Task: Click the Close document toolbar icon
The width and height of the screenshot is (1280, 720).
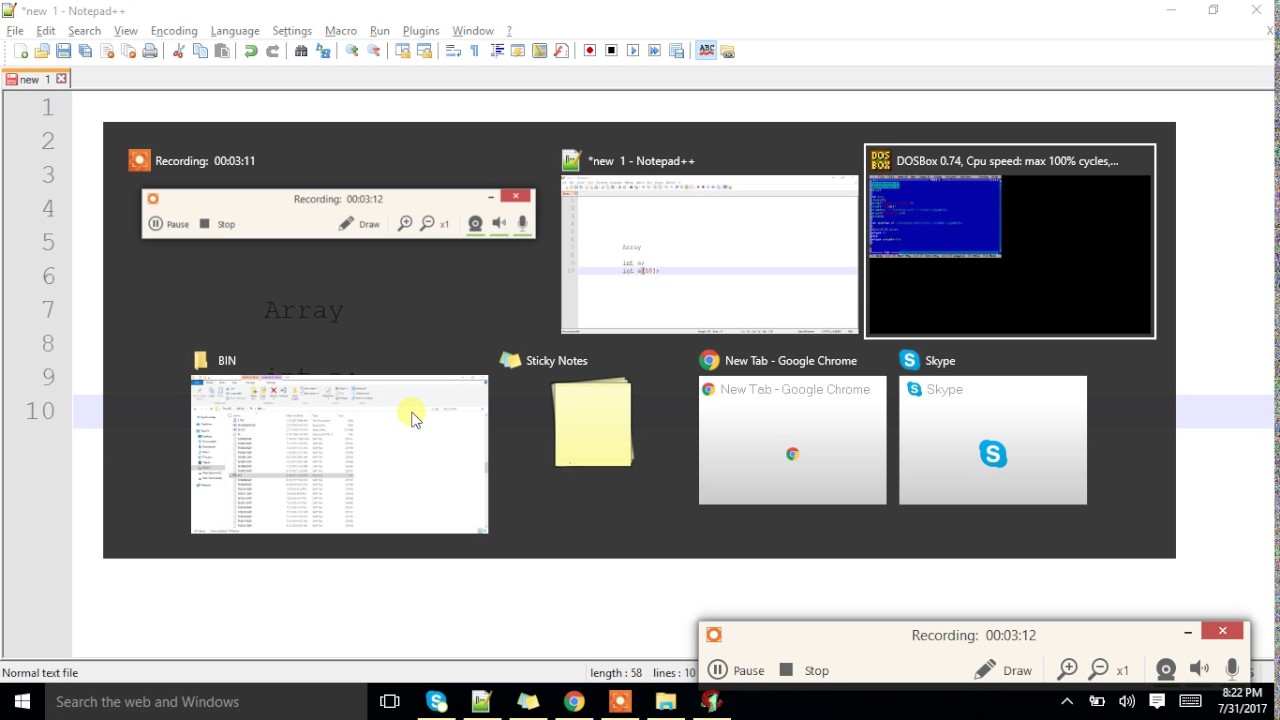Action: [x=107, y=51]
